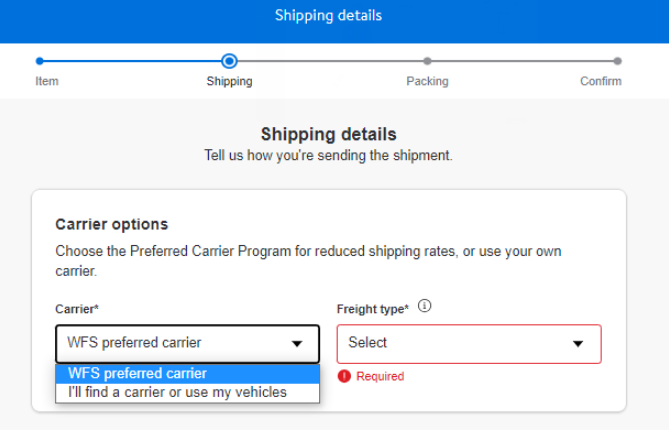Image resolution: width=669 pixels, height=430 pixels.
Task: Click the active Shipping step circle
Action: pyautogui.click(x=229, y=61)
